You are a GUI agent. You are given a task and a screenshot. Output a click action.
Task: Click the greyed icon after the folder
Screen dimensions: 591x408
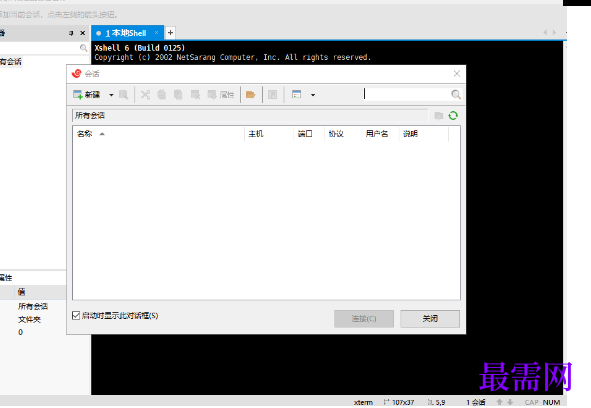[273, 94]
